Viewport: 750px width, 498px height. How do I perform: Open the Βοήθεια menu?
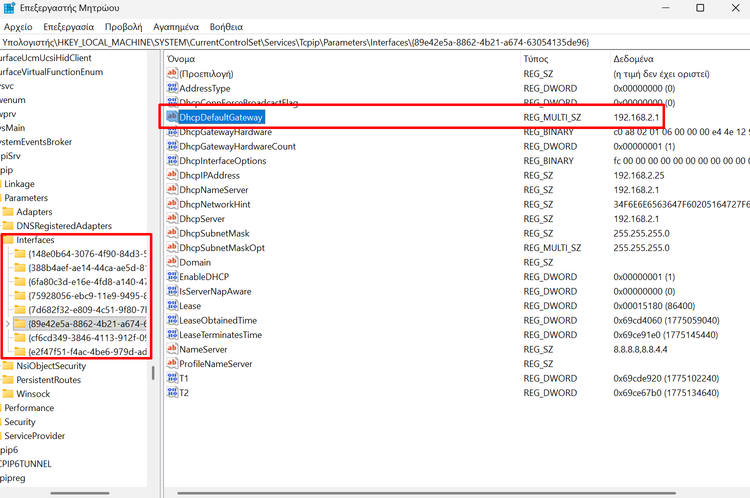click(x=226, y=27)
